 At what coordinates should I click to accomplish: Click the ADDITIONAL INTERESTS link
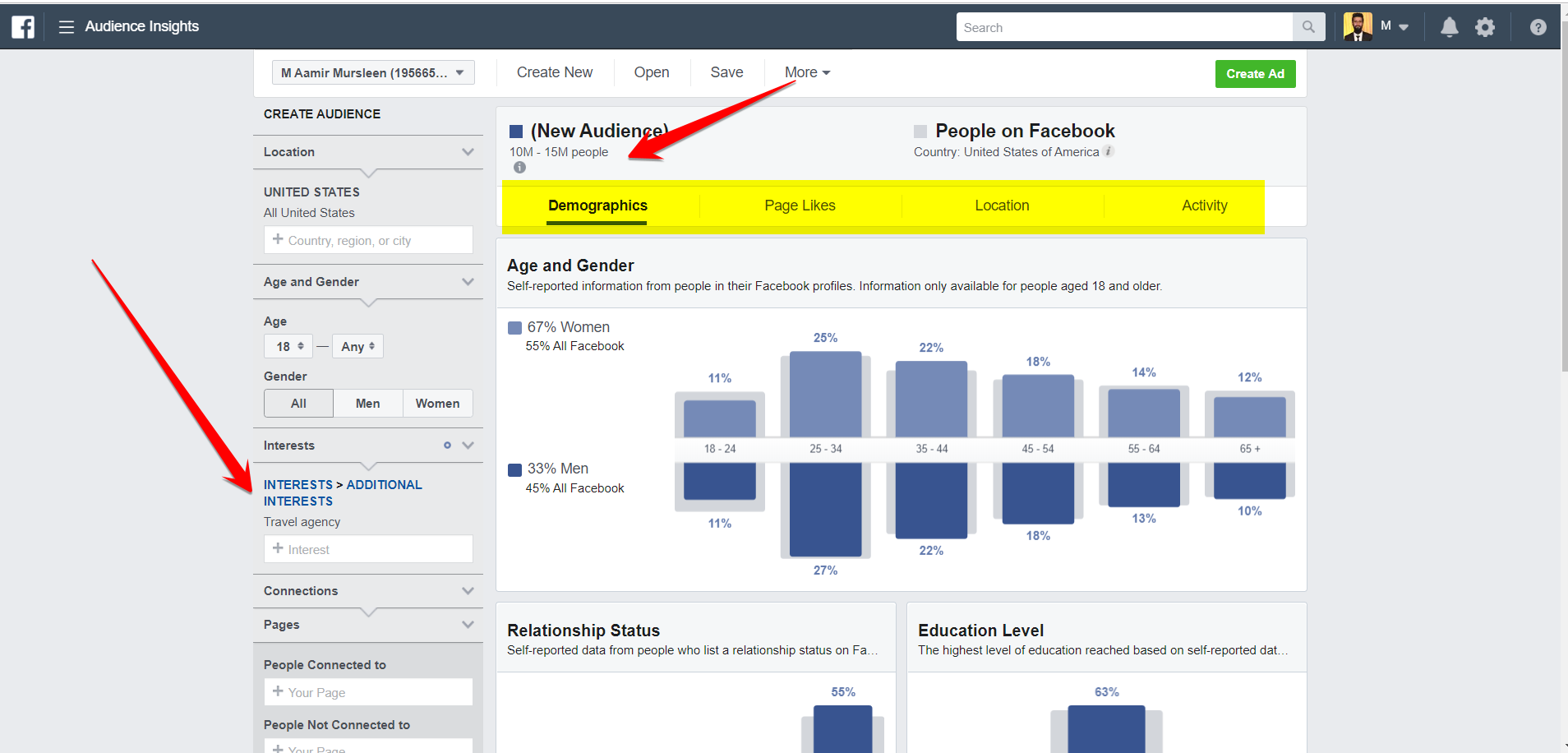pos(343,493)
